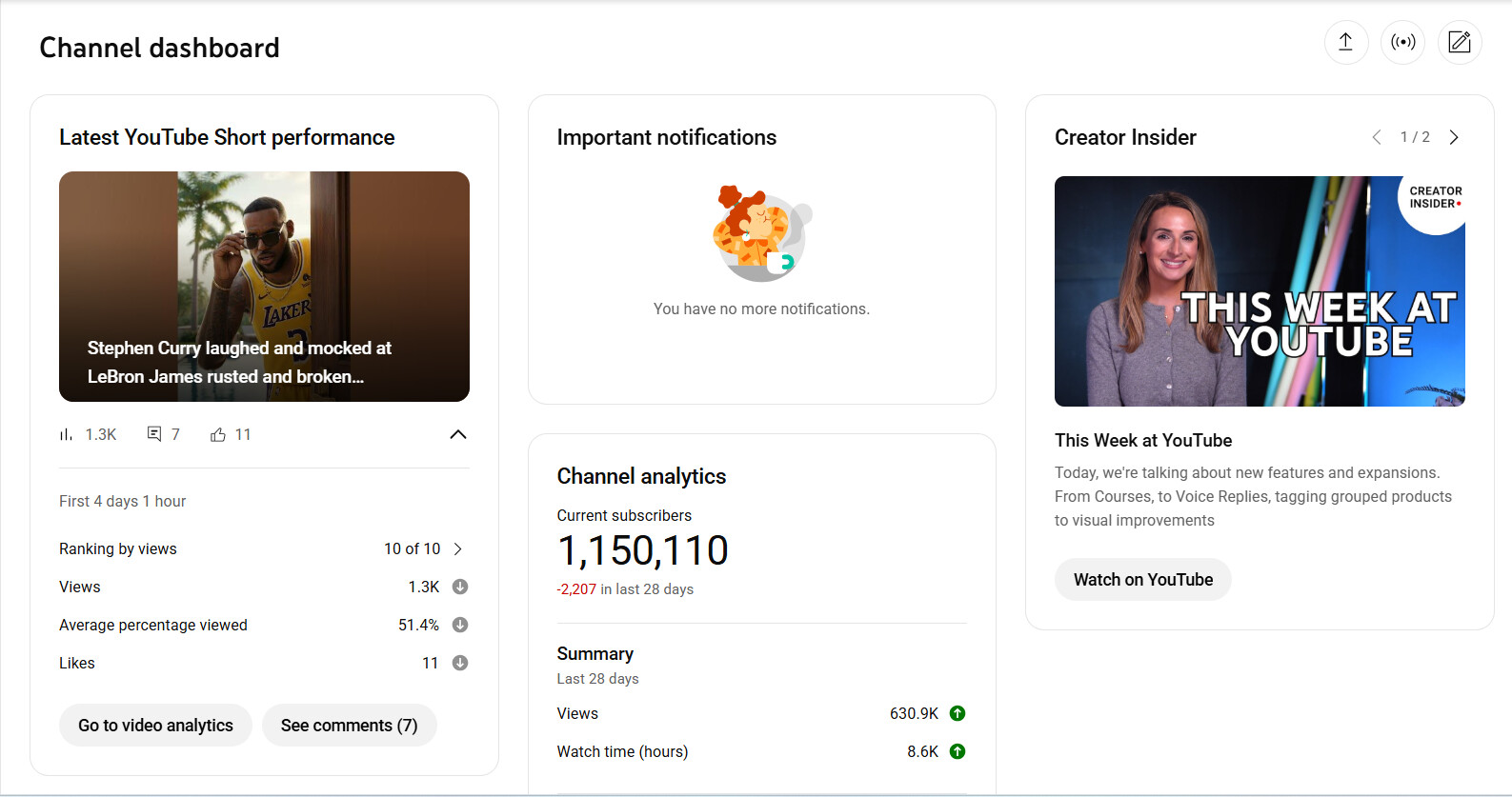Click the views bar chart icon under Short
1512x797 pixels.
point(66,434)
